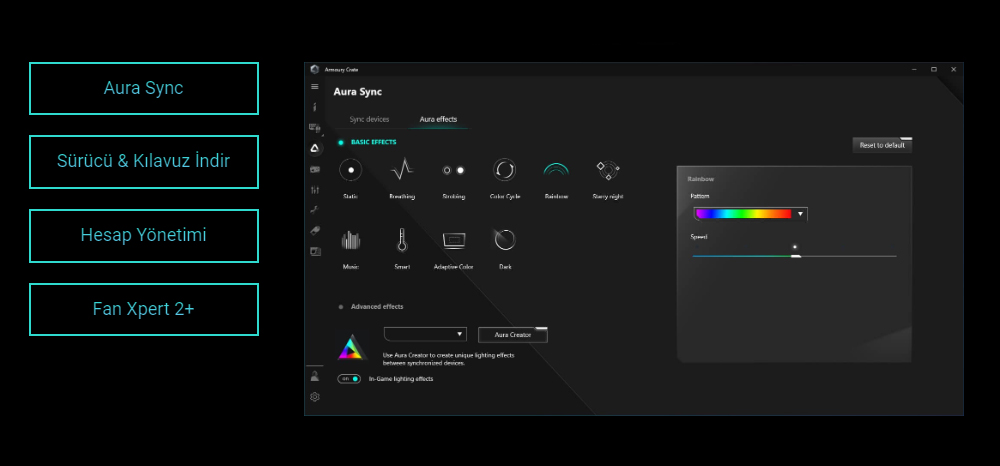Pick the Strobing effect icon
The height and width of the screenshot is (466, 1000).
pos(453,170)
